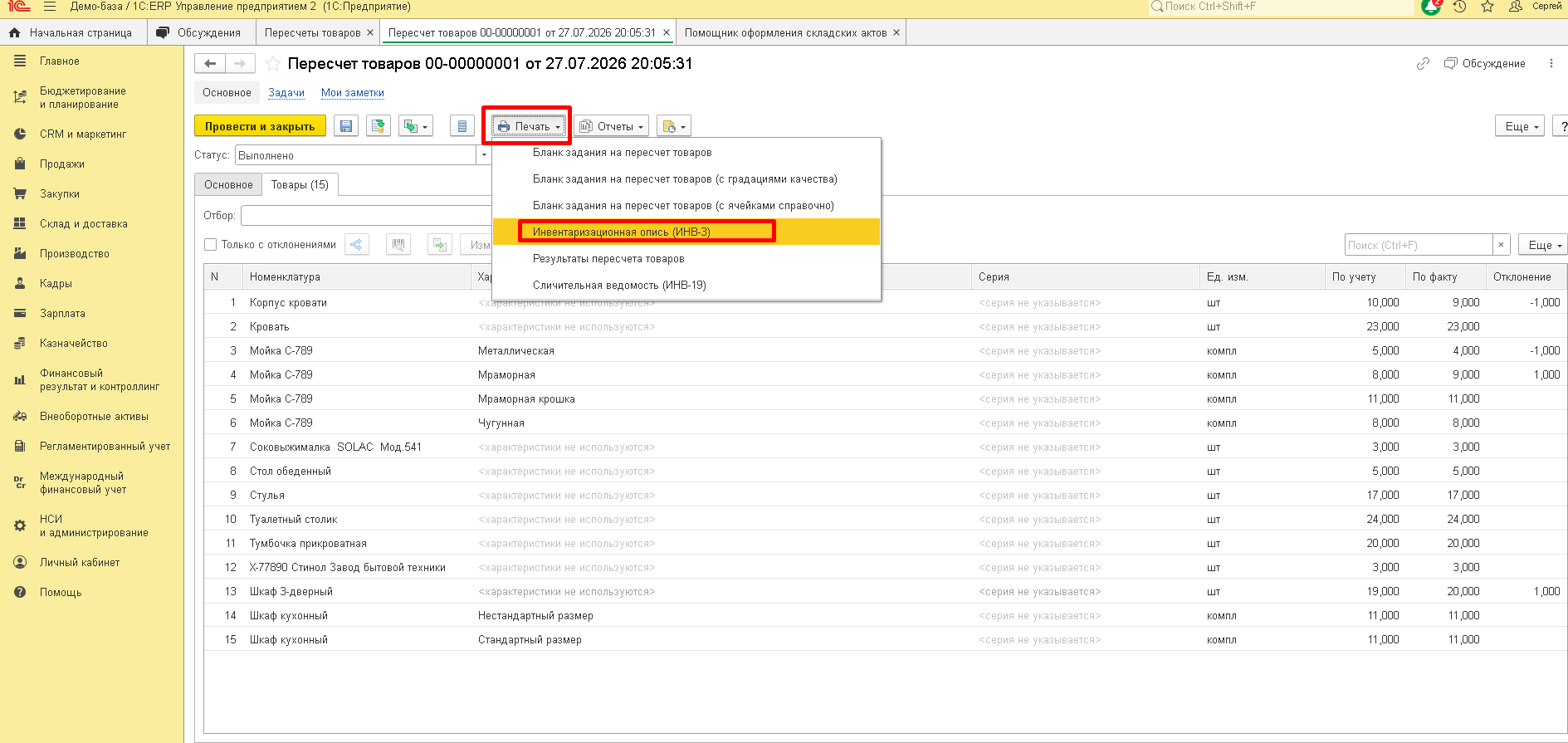Expand the create-based-on dropdown button
This screenshot has height=743, width=1568.
tap(416, 126)
